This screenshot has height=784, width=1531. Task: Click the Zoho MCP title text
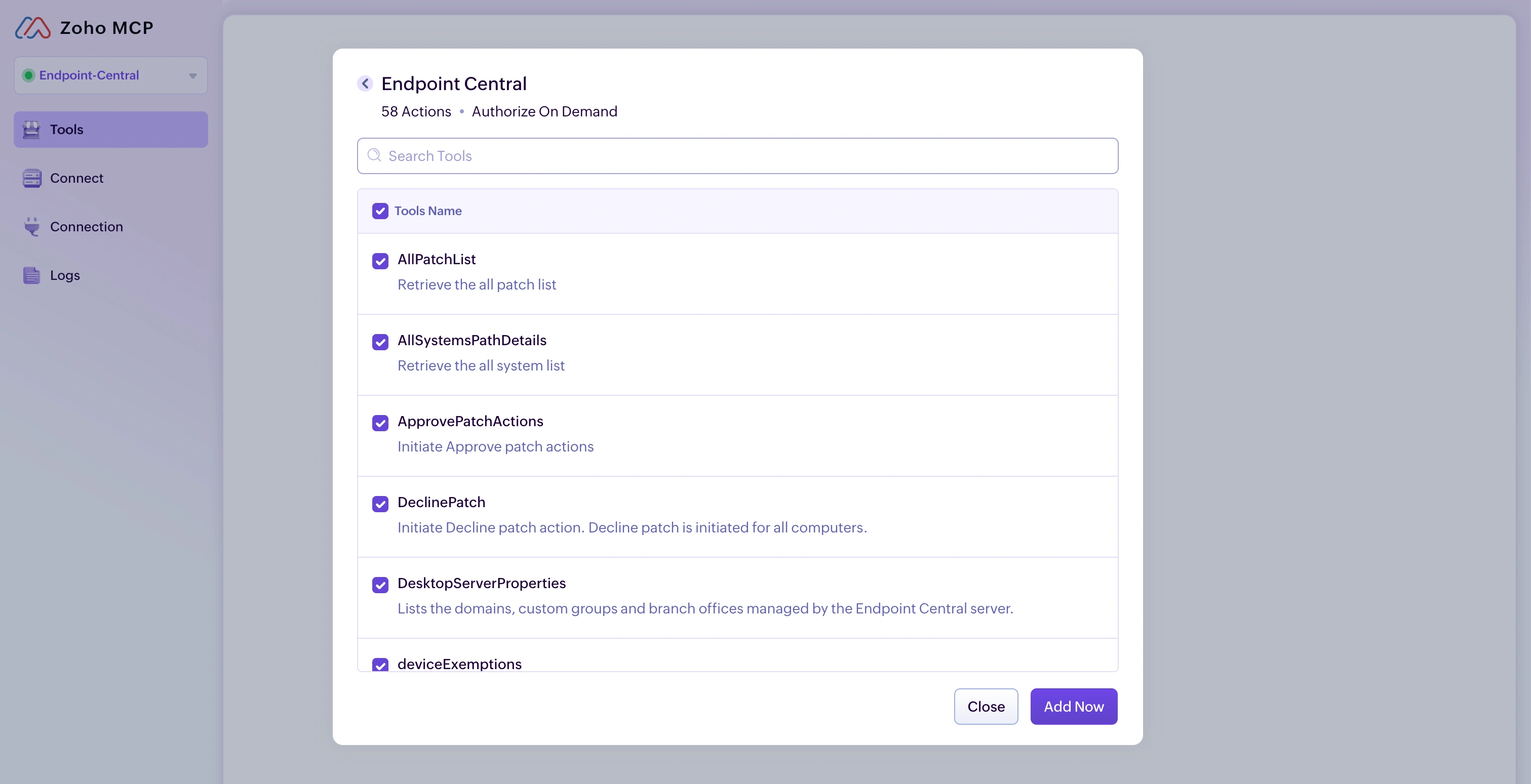pos(107,28)
